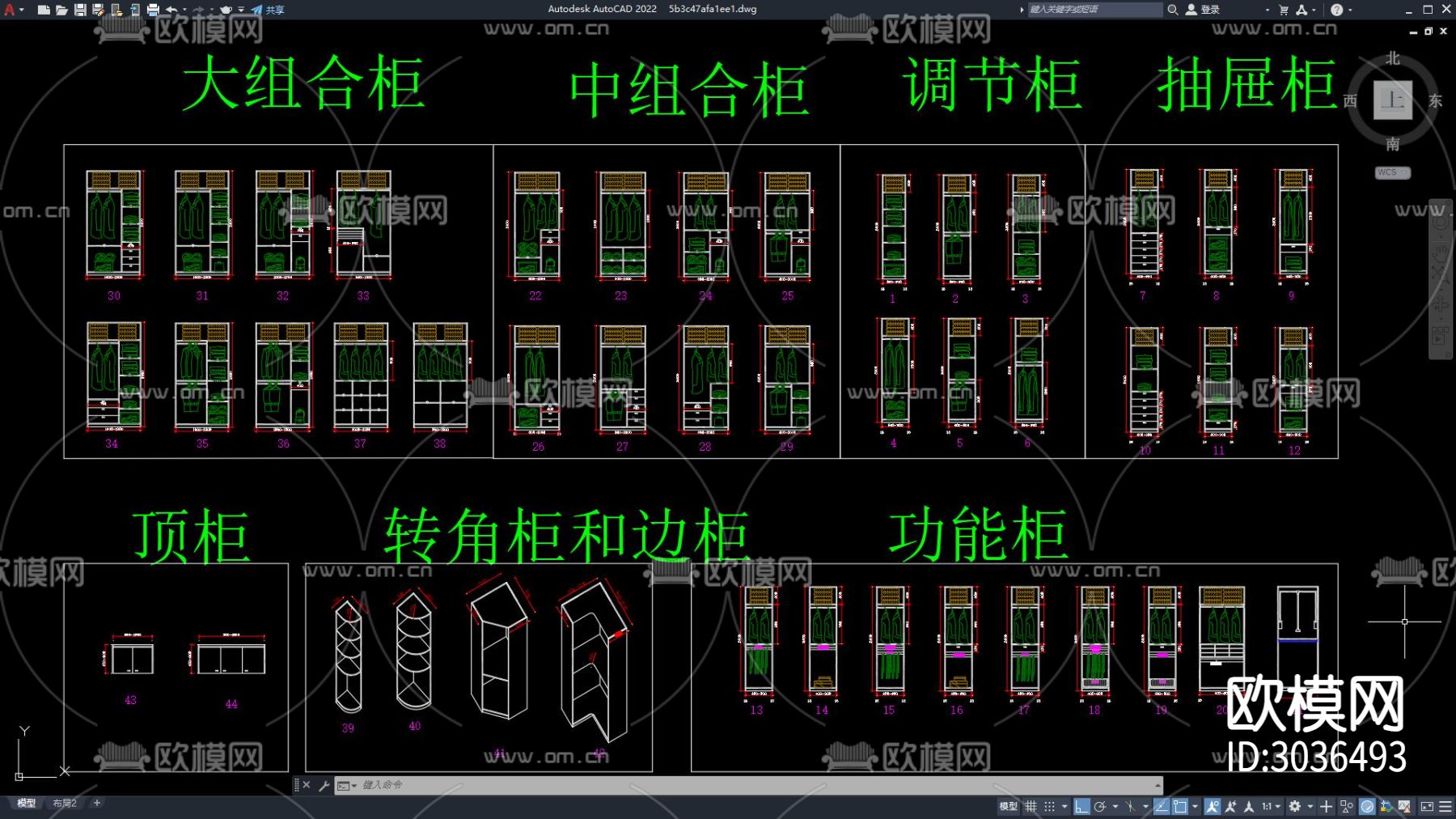Viewport: 1456px width, 819px height.
Task: Switch to the 布局2 layout tab
Action: tap(65, 803)
